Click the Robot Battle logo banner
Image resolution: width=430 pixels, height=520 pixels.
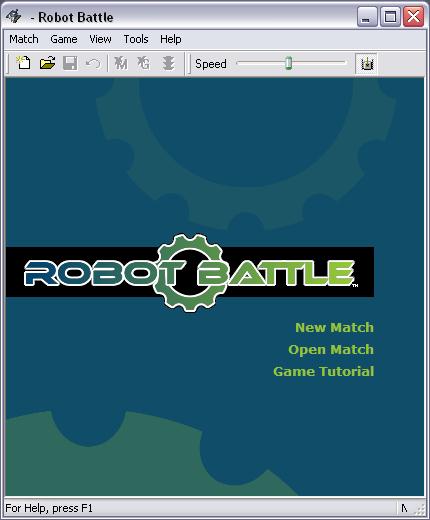pyautogui.click(x=190, y=272)
